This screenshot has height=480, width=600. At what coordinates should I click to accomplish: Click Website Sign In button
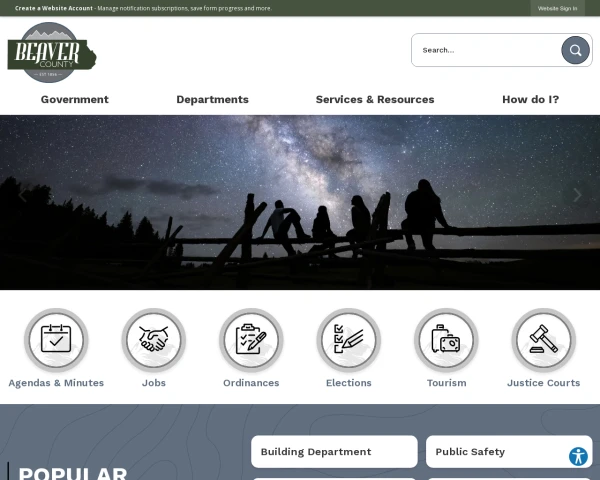click(558, 8)
